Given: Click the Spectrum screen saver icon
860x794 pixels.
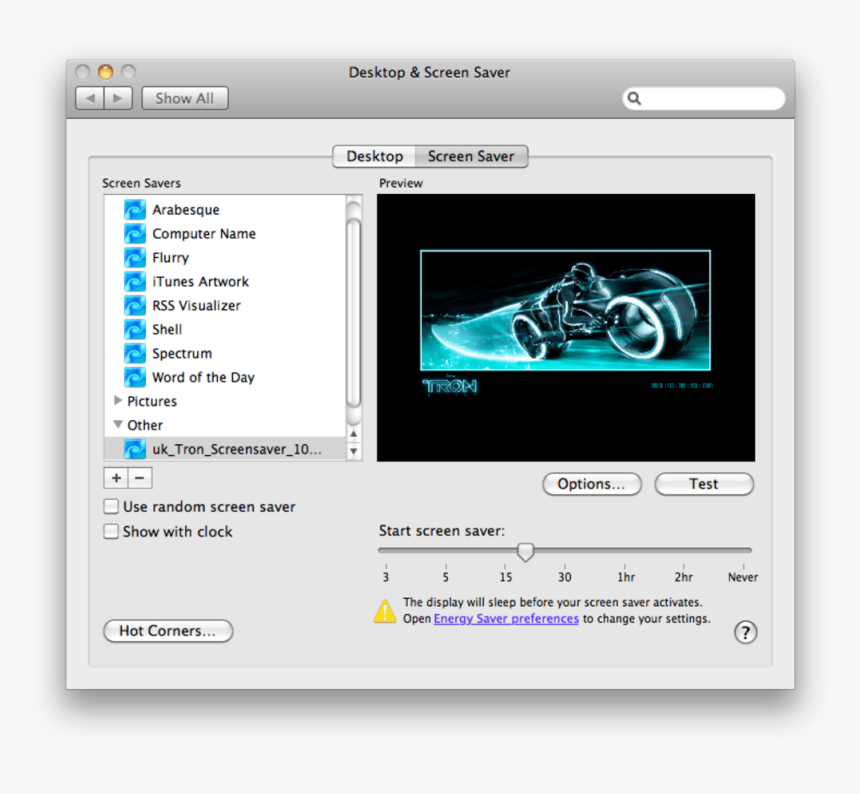Looking at the screenshot, I should click(x=134, y=353).
